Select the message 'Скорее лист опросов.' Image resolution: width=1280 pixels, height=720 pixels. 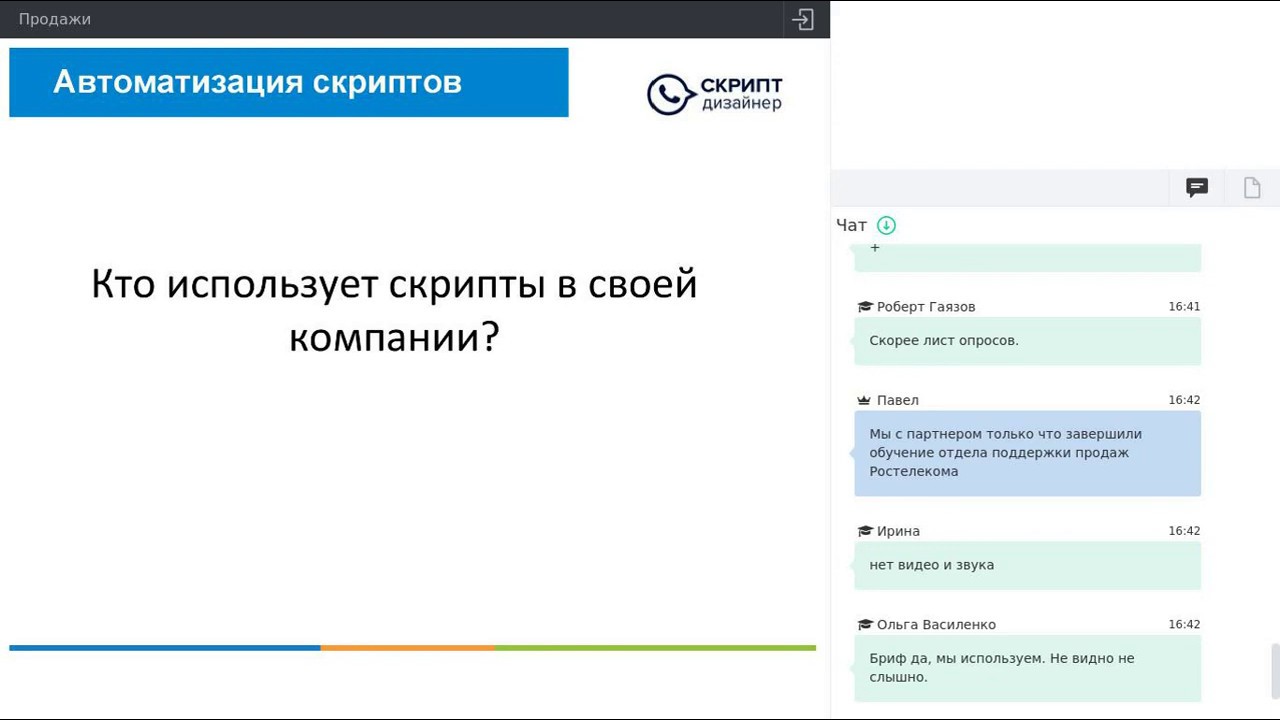point(1027,341)
